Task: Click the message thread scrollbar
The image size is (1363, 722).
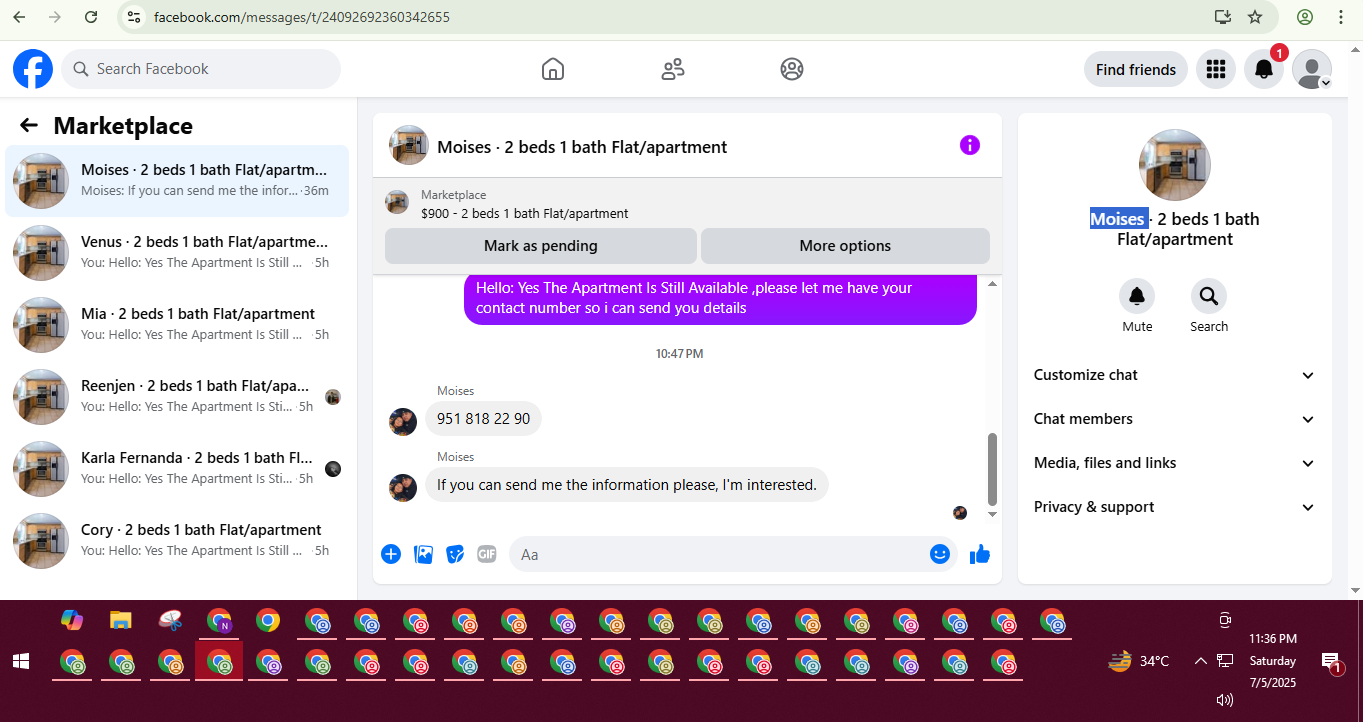Action: coord(992,469)
